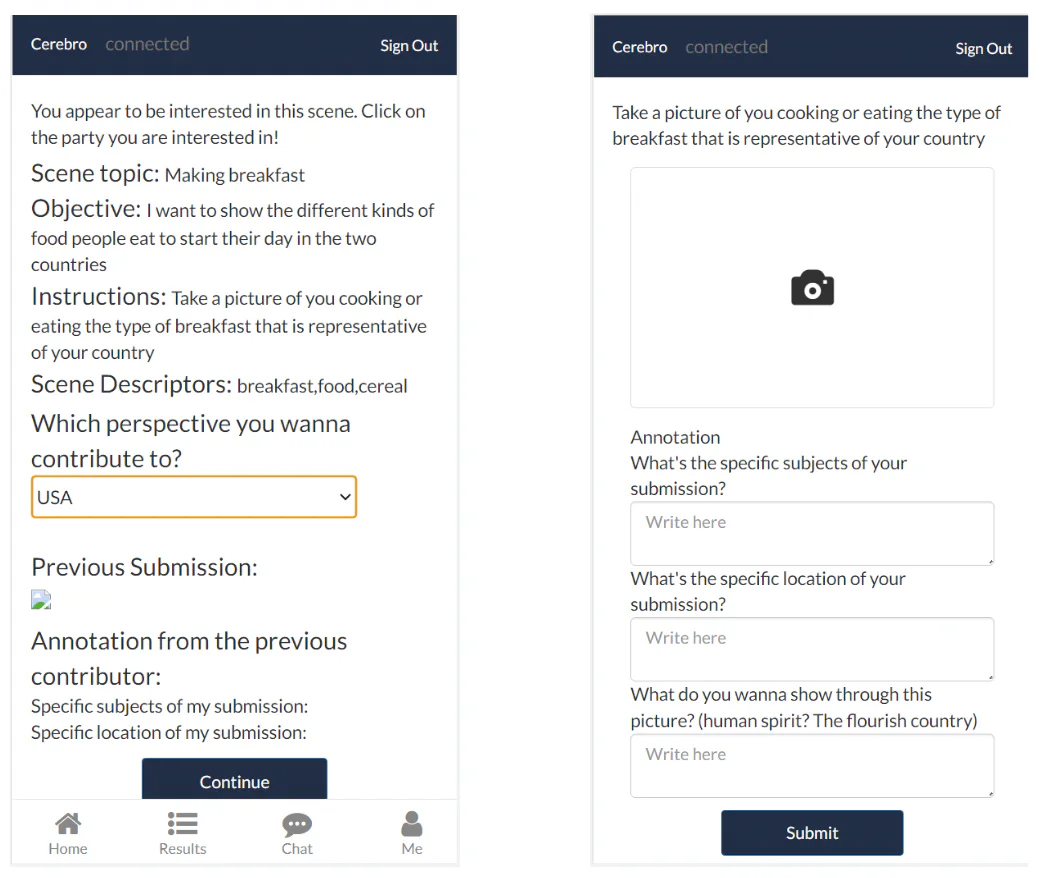Screen dimensions: 1048x878
Task: Click the connected status on the scene screen
Action: pyautogui.click(x=147, y=44)
